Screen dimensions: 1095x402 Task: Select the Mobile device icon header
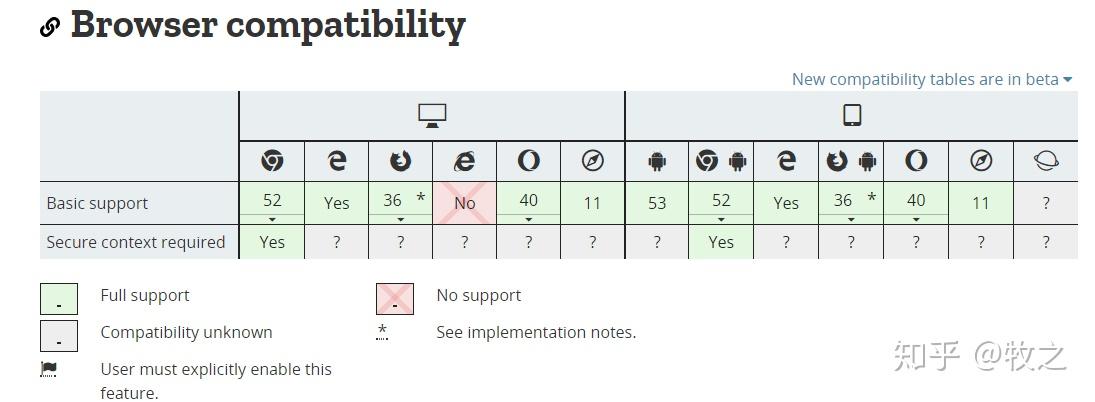click(x=851, y=115)
